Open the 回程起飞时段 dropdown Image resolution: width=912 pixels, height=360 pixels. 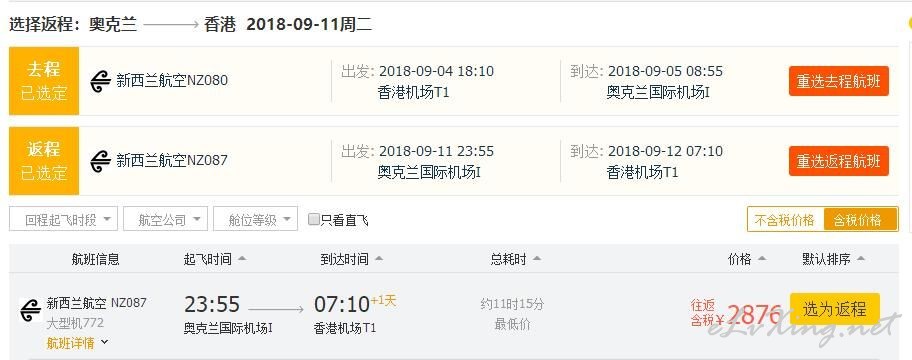pos(63,219)
